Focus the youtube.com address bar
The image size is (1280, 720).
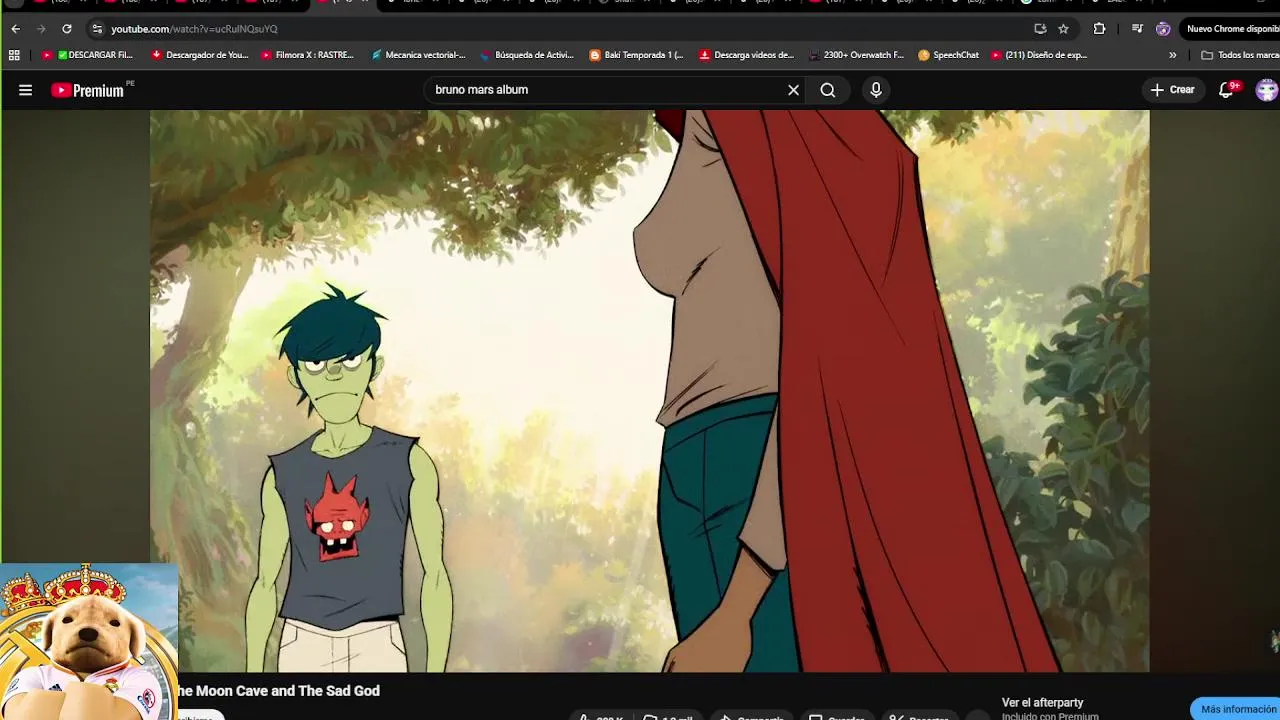[560, 29]
